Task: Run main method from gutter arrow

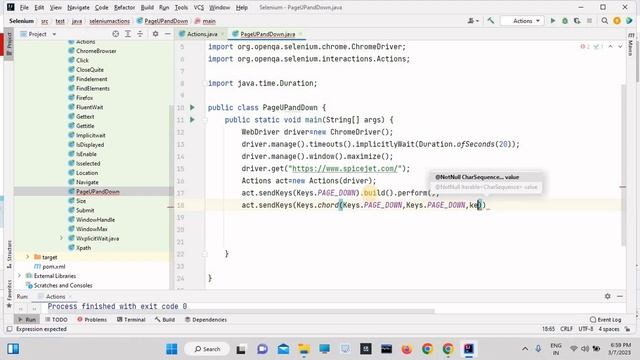Action: point(192,120)
